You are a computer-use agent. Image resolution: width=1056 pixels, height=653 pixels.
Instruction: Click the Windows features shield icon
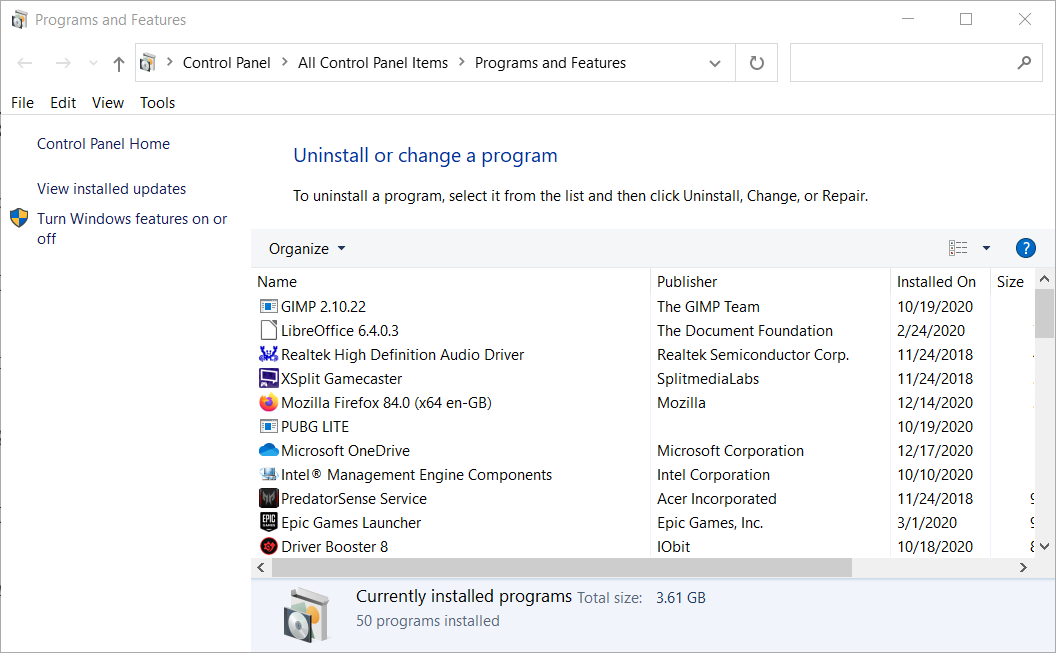click(19, 218)
